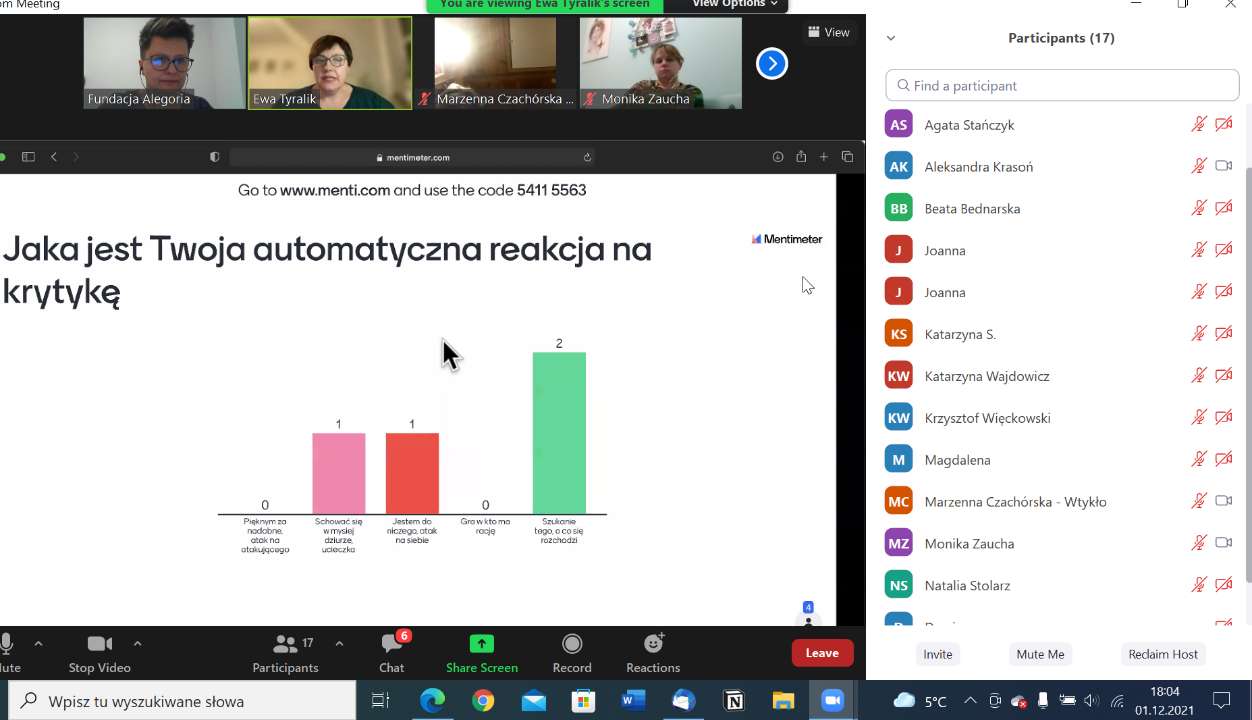Screen dimensions: 1252x720
Task: Click the green Szukanie tego bar in chart
Action: point(559,433)
